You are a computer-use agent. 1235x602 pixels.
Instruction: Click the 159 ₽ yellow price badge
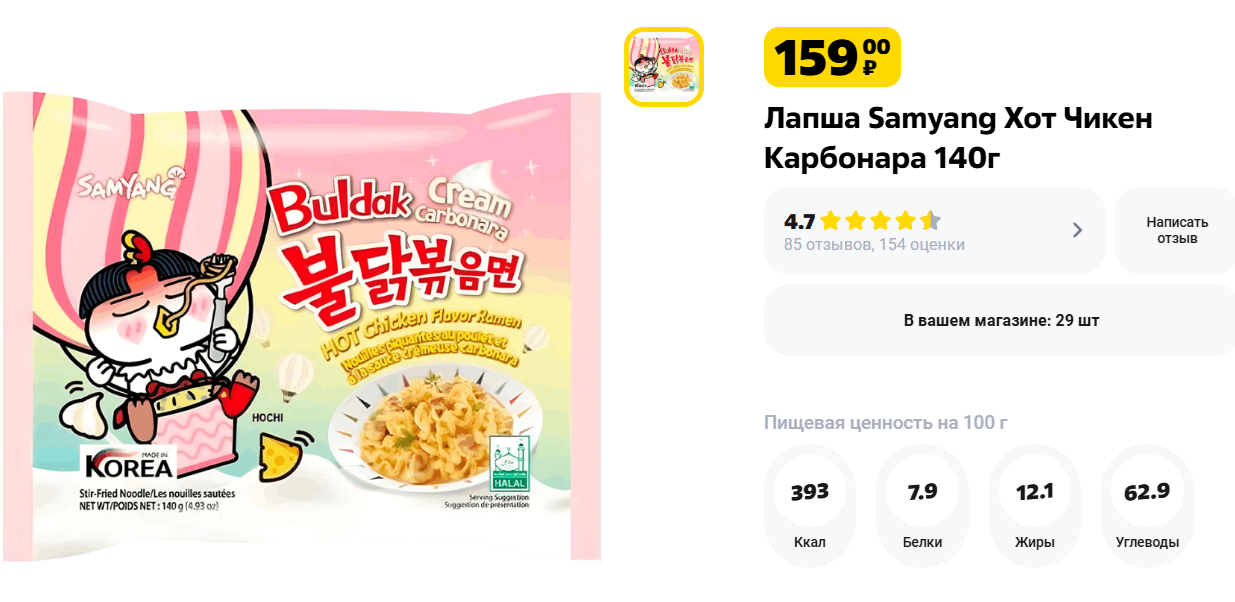click(832, 57)
